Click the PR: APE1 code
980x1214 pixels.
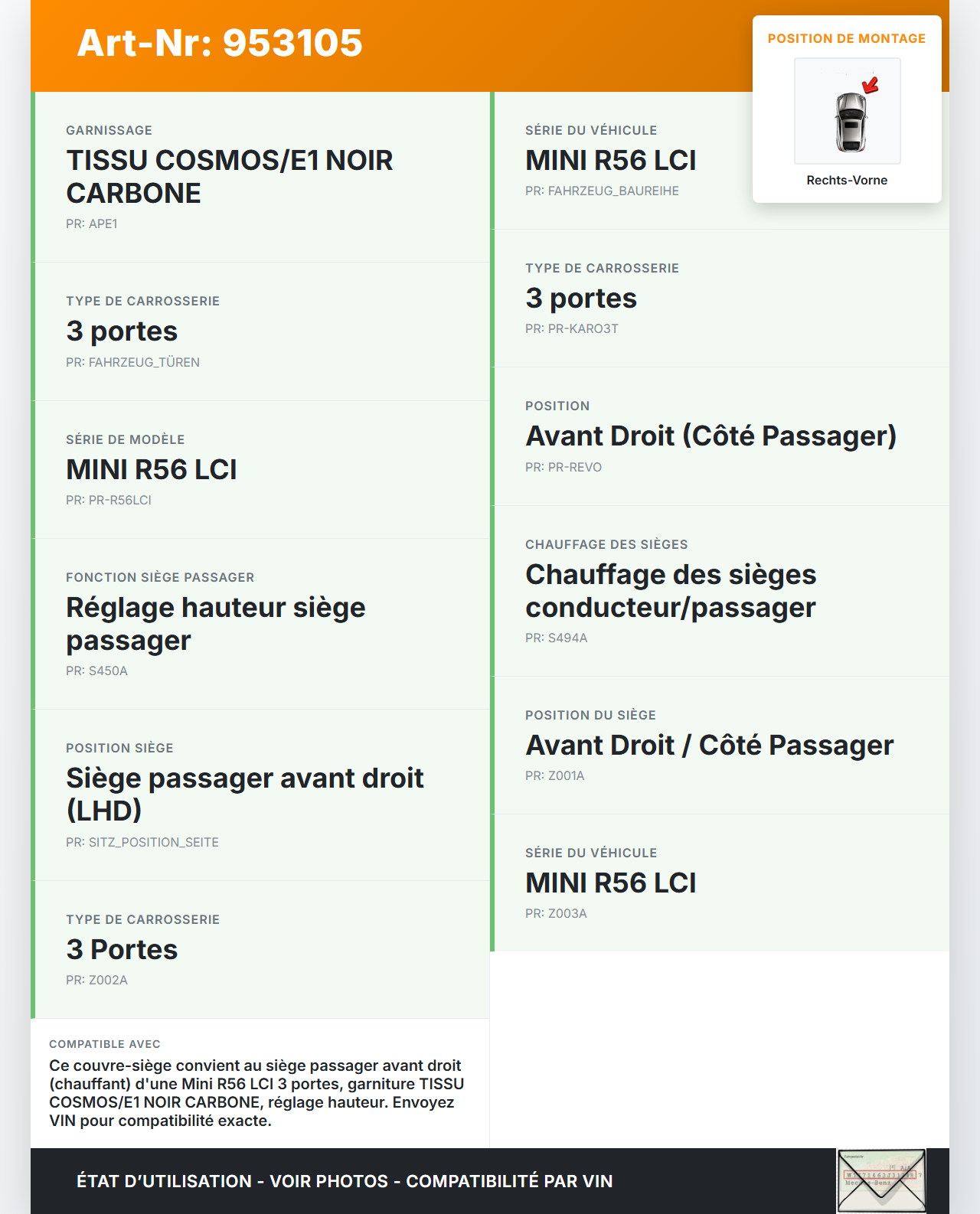(92, 224)
